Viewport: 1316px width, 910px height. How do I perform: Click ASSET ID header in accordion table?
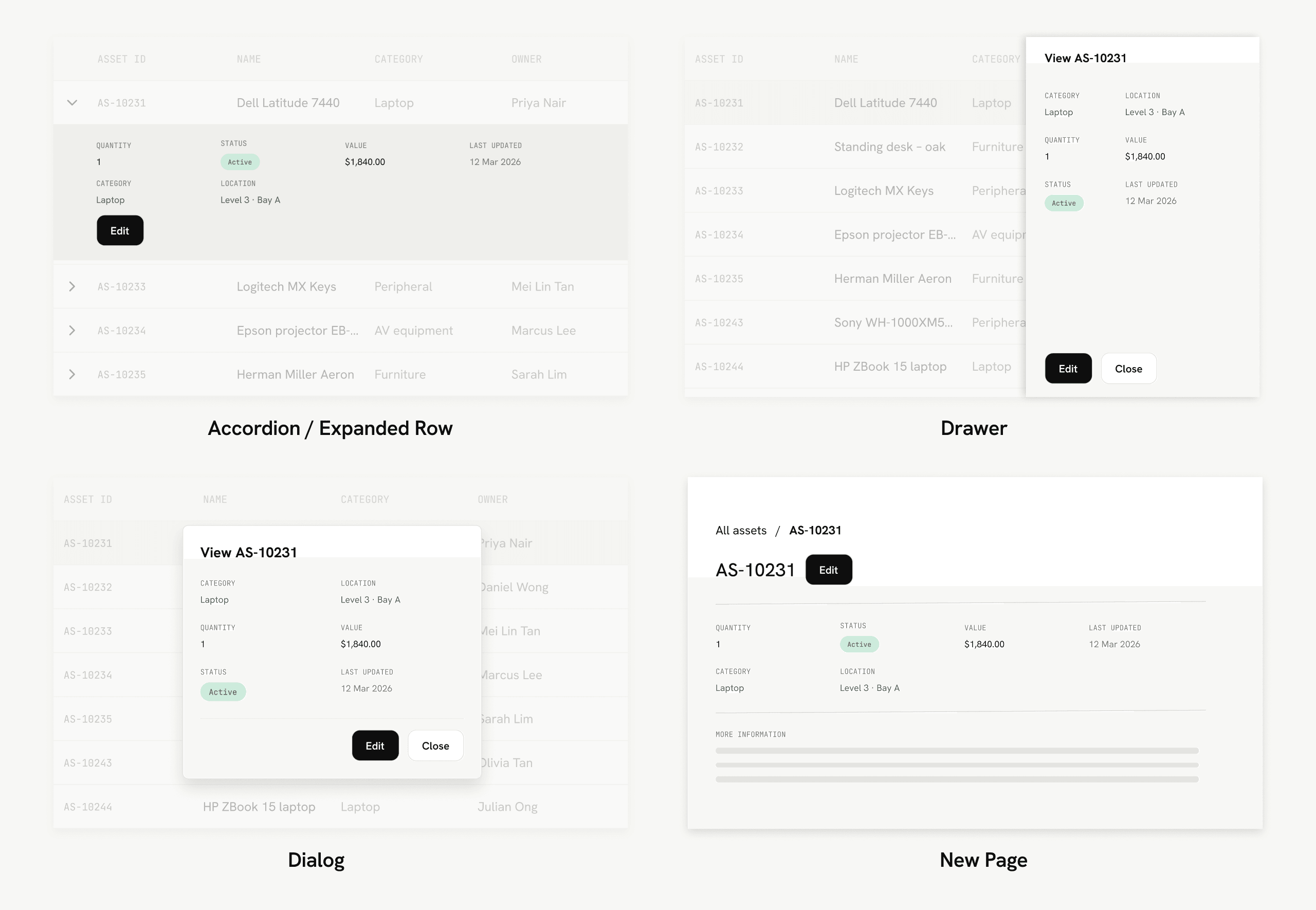click(121, 59)
